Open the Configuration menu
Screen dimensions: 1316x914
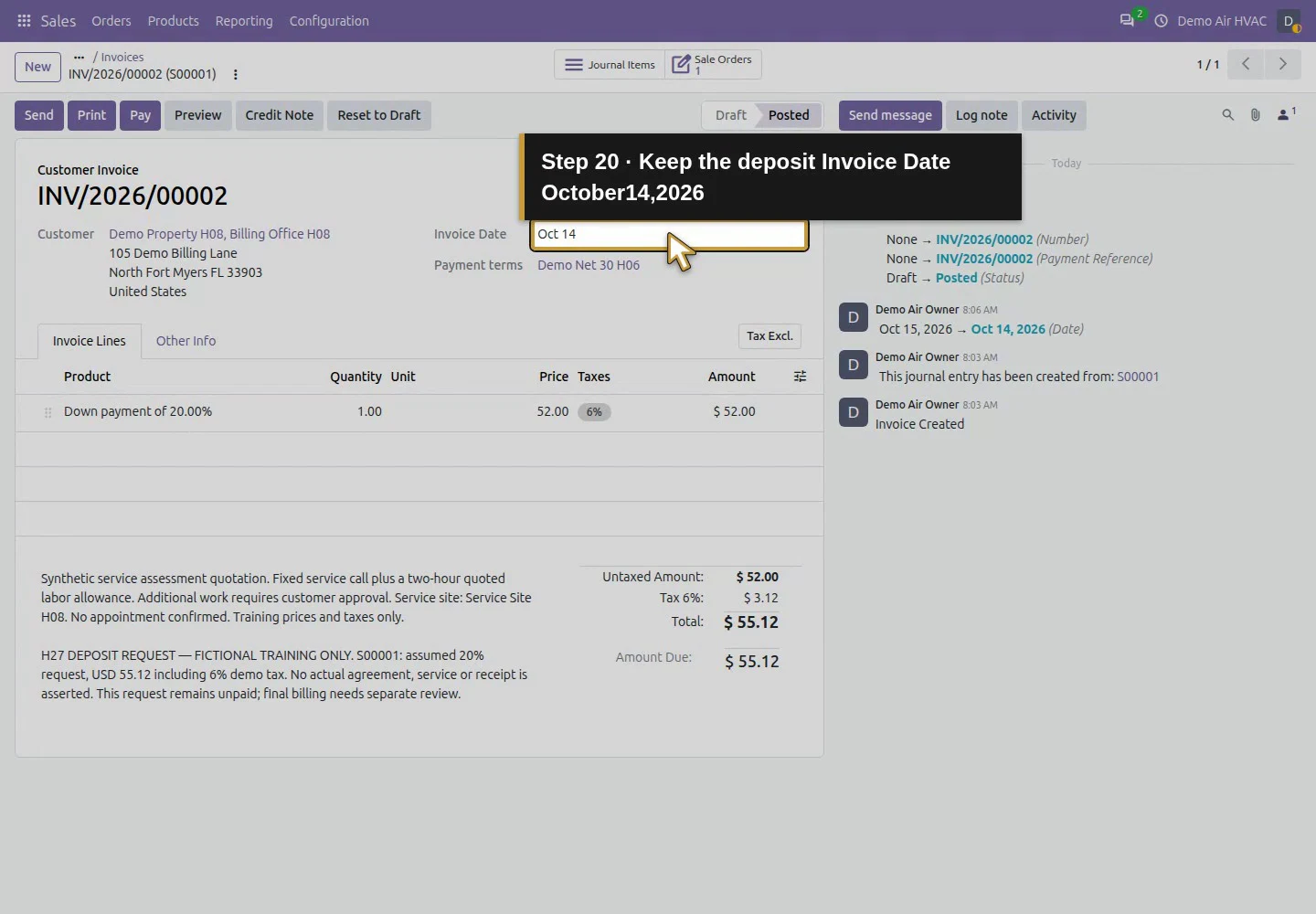coord(329,20)
